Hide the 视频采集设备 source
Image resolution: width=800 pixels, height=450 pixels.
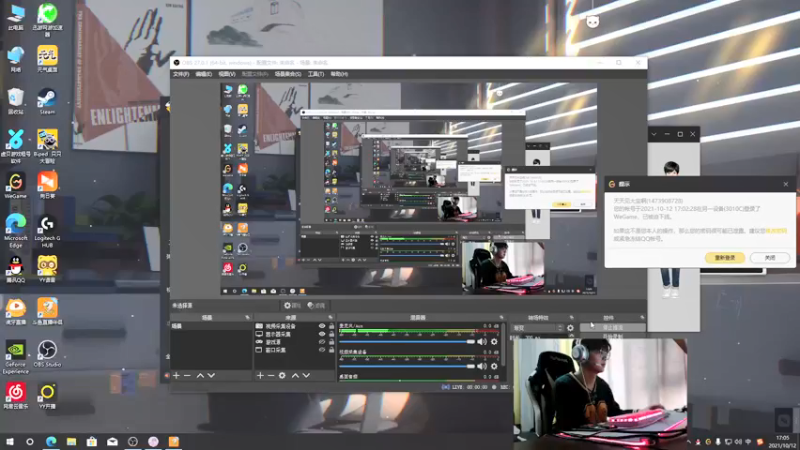coord(322,326)
